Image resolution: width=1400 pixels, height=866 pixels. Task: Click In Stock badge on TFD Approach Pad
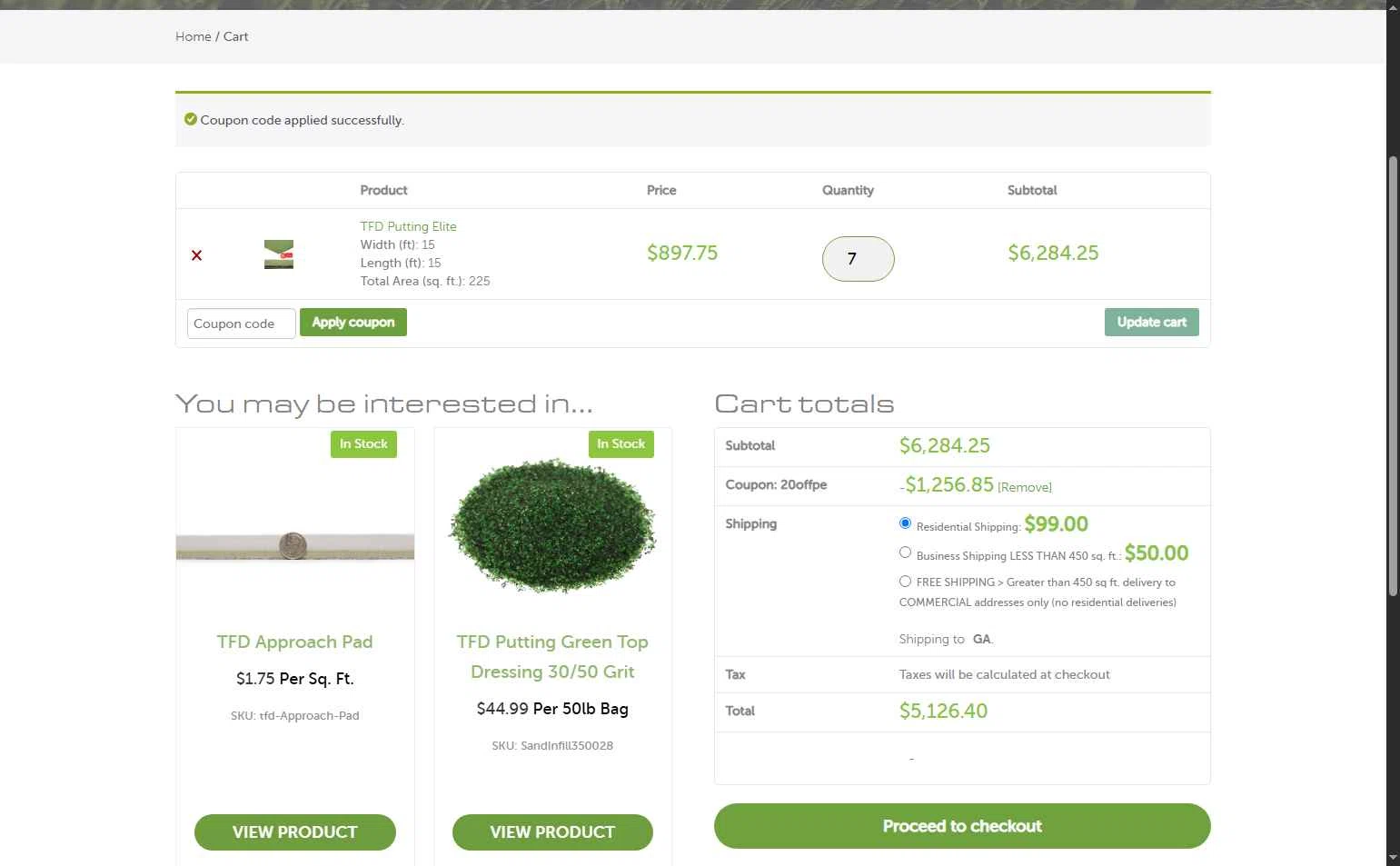[363, 443]
